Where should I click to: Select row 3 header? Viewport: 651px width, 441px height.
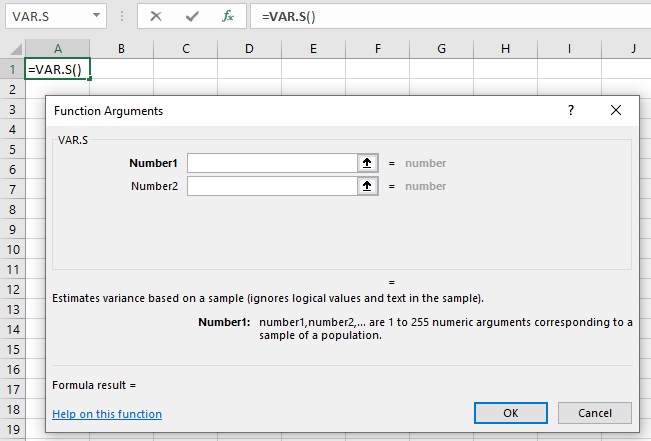point(12,109)
